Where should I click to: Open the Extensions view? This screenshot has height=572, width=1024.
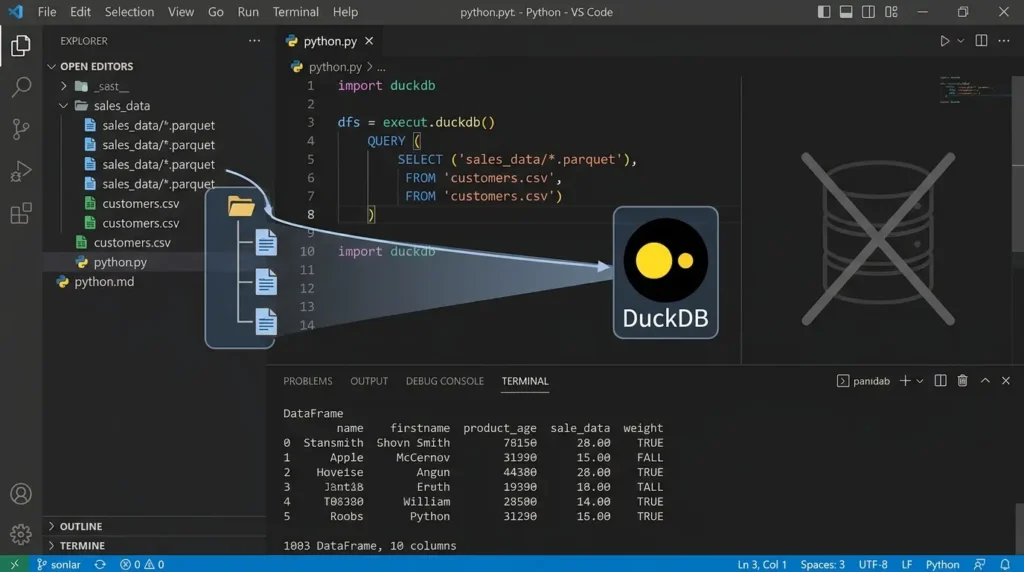click(21, 213)
